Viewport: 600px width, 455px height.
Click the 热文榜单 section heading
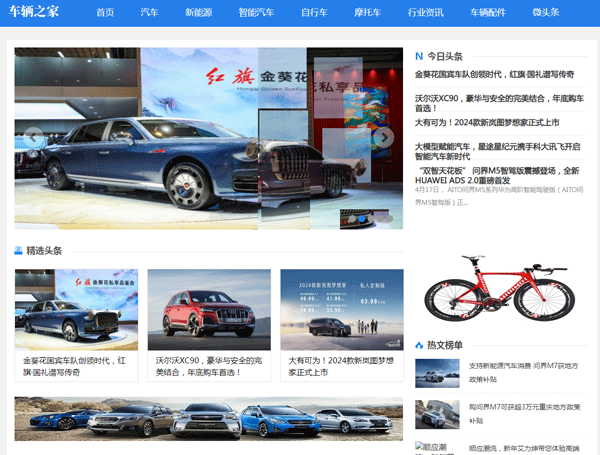(445, 345)
